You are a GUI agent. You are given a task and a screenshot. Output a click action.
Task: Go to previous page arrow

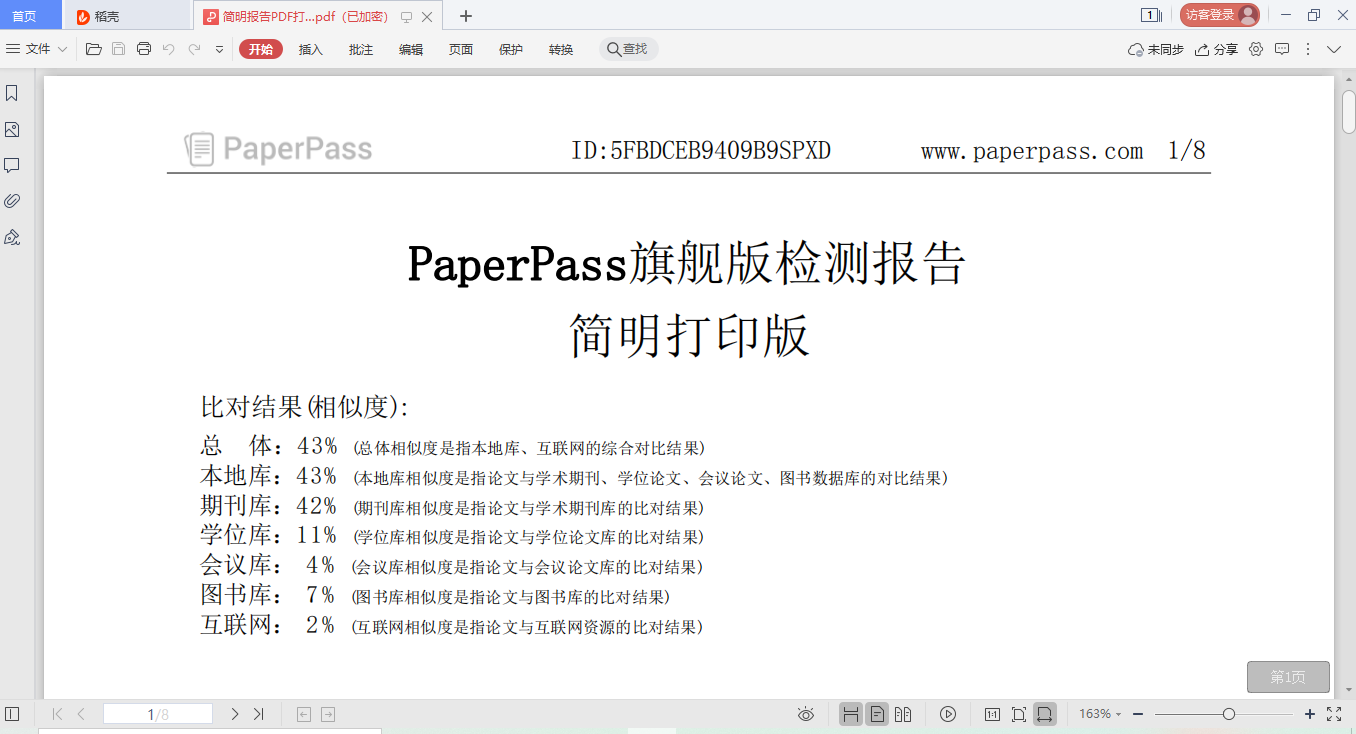tap(81, 714)
